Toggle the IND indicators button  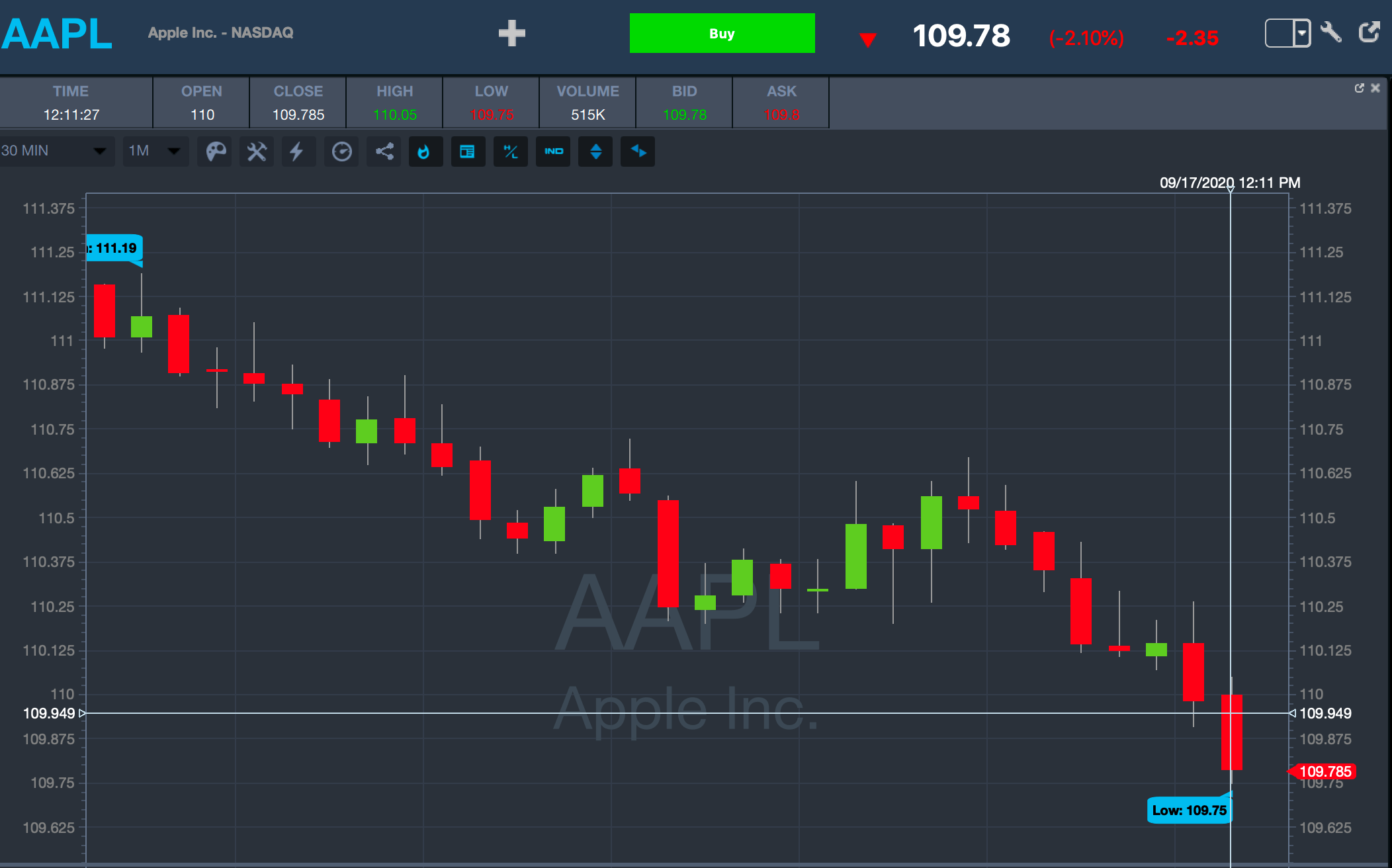click(553, 152)
